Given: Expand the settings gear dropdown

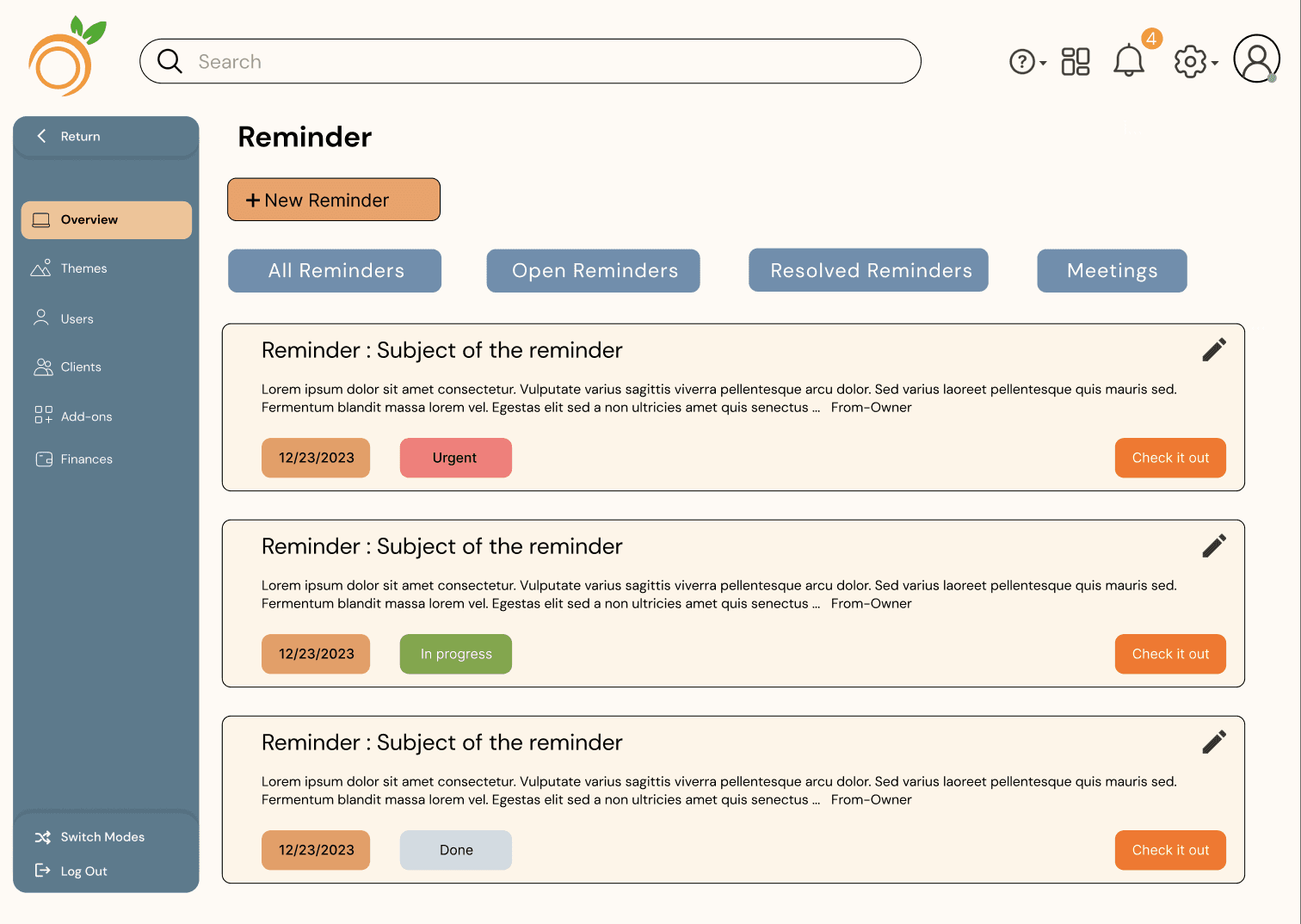Looking at the screenshot, I should [1196, 62].
